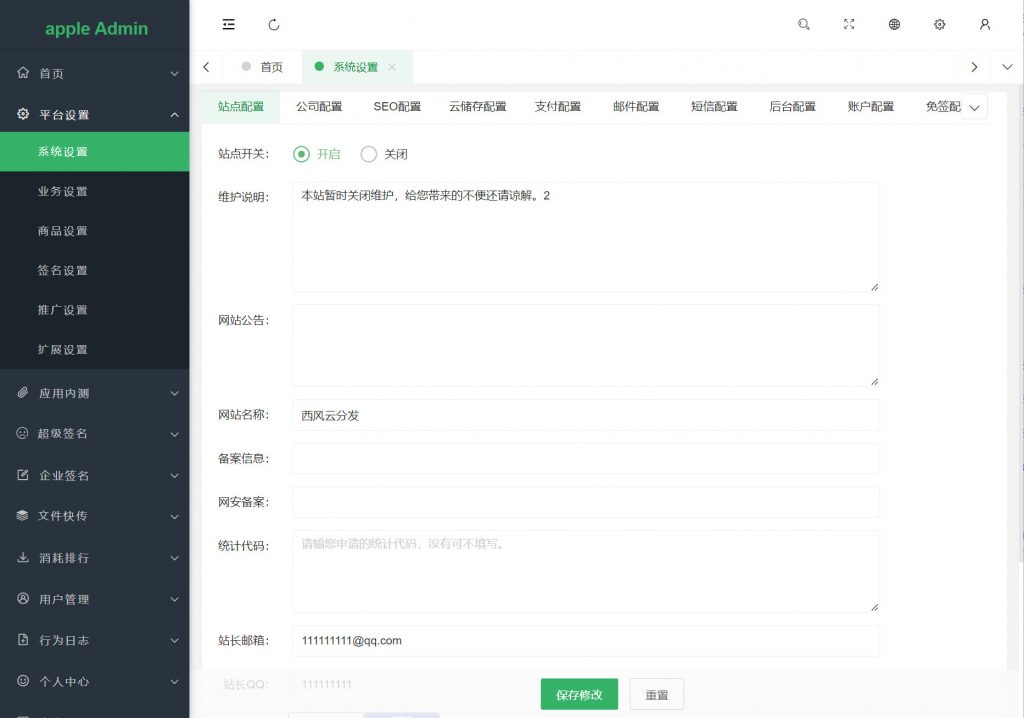The image size is (1024, 718).
Task: Click the 保存修改 button
Action: [579, 694]
